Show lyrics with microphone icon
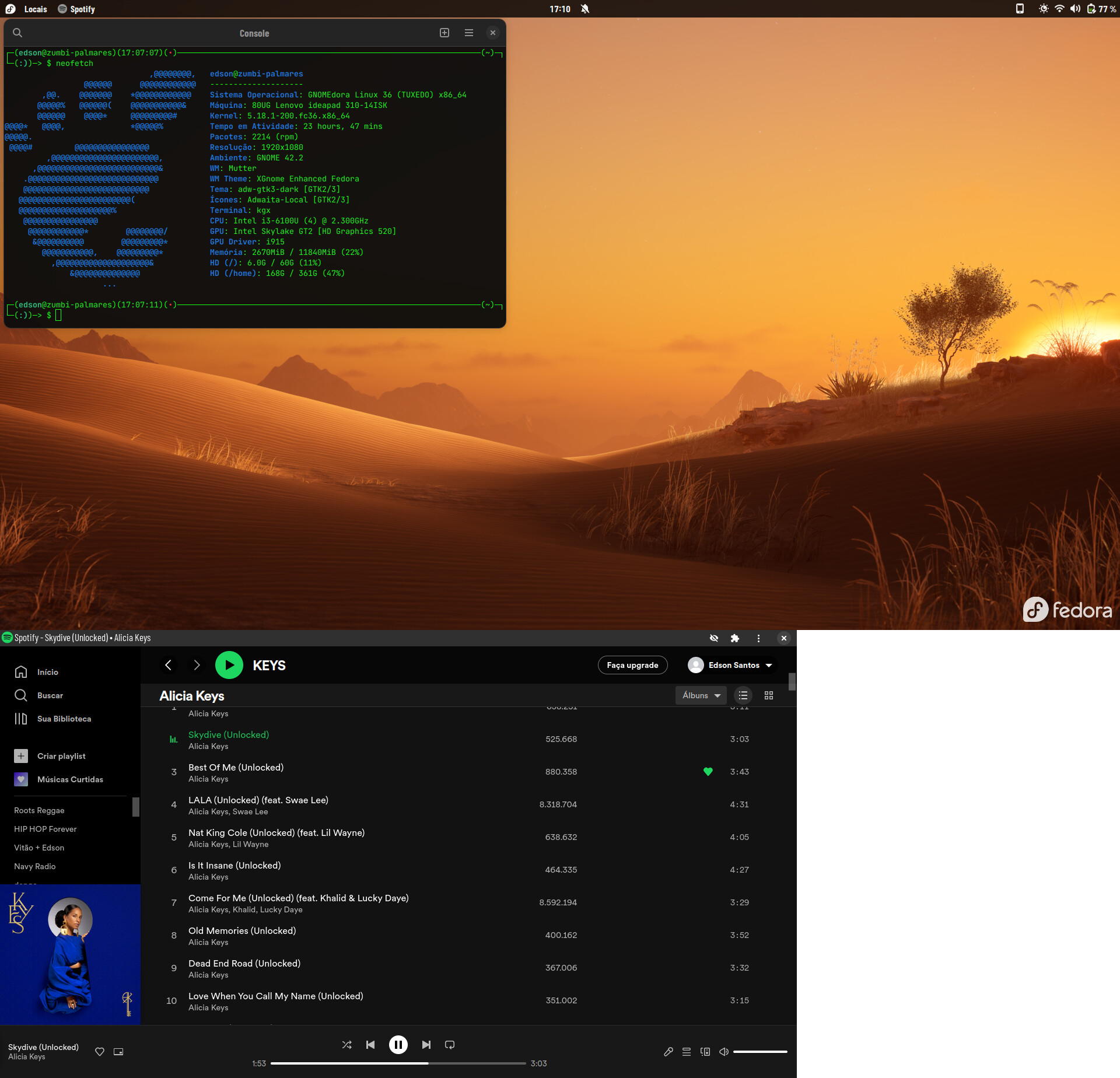The width and height of the screenshot is (1120, 1078). (668, 1051)
